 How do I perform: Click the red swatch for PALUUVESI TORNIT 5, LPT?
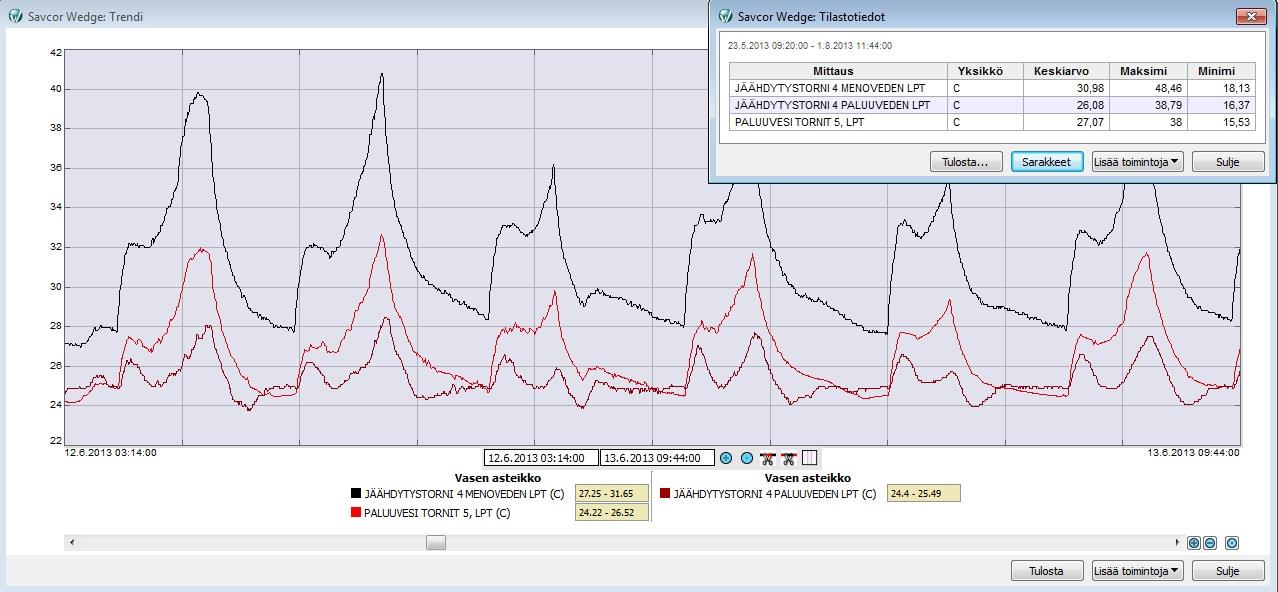355,513
